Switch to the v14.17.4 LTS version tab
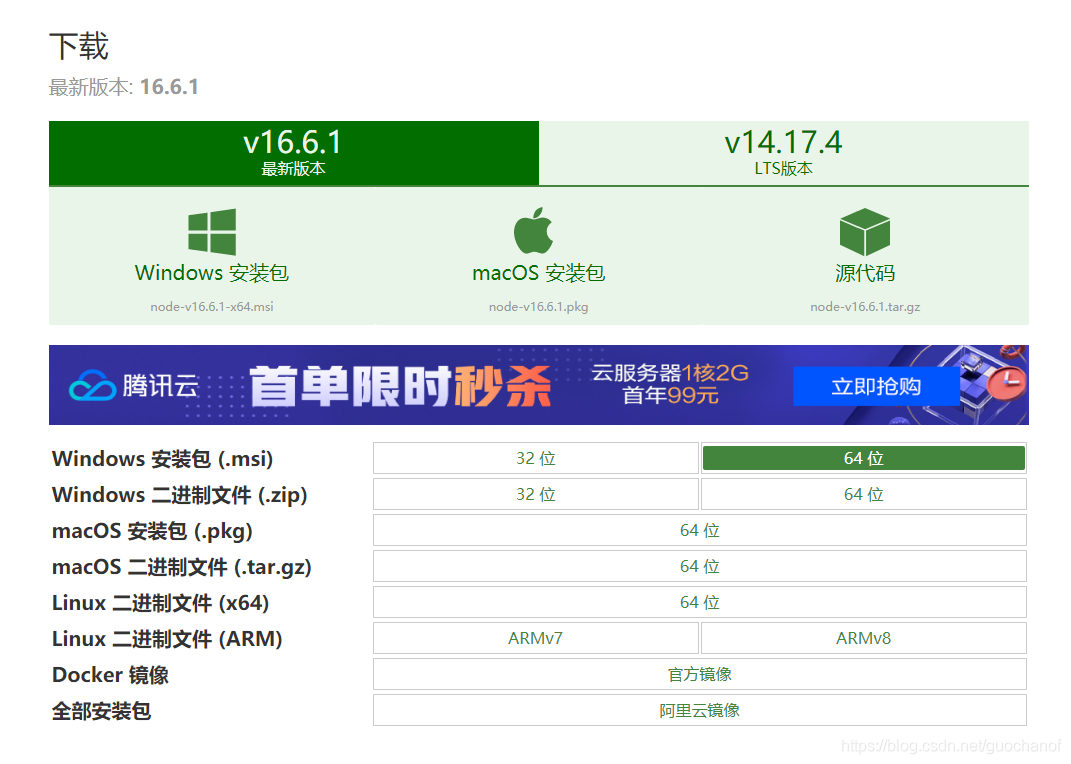The image size is (1071, 764). click(x=783, y=153)
